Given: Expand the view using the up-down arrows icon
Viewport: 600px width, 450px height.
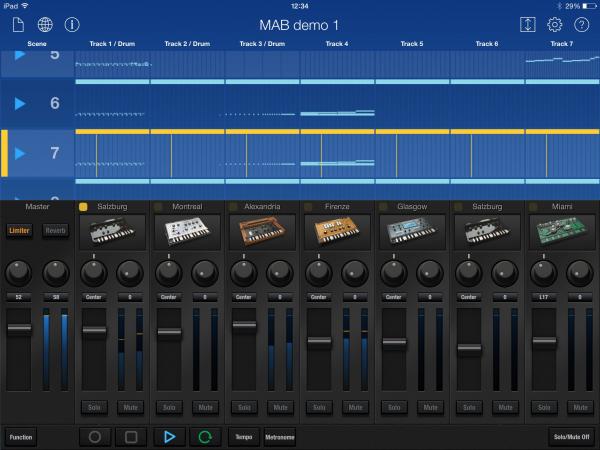Looking at the screenshot, I should pyautogui.click(x=529, y=24).
